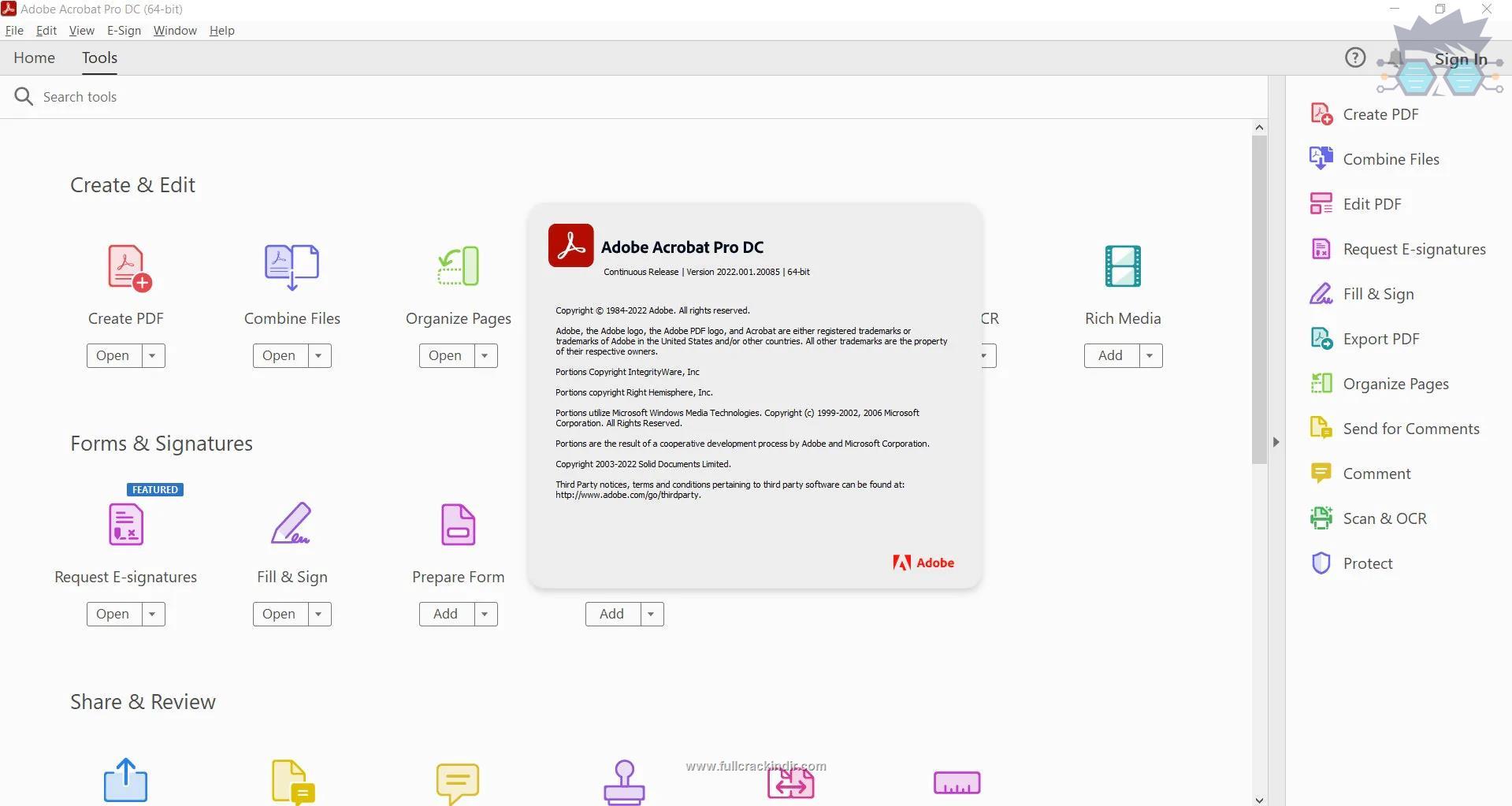Click the Combine Files tool icon in main panel

click(x=292, y=267)
